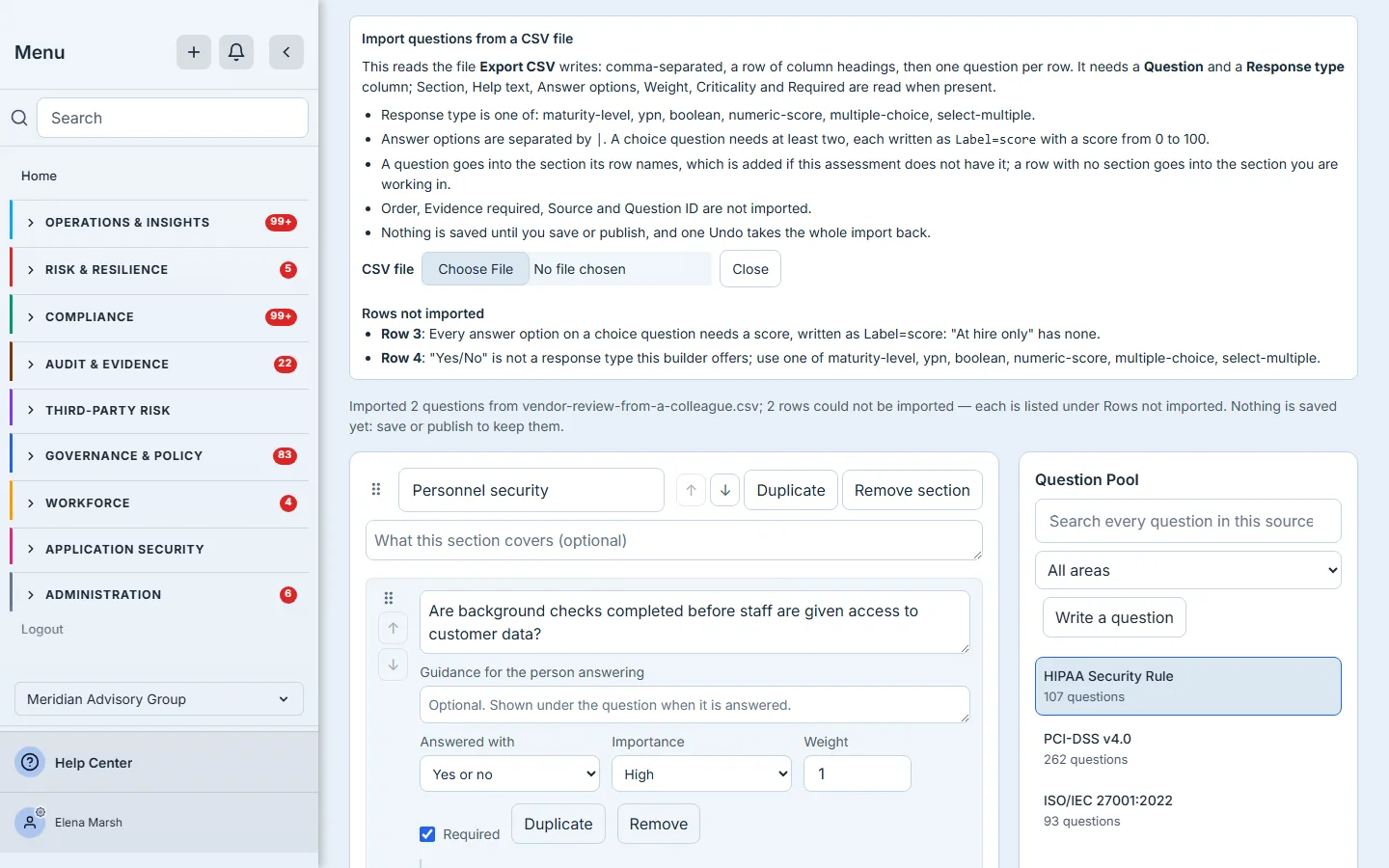Remove the background checks question
The image size is (1389, 868).
(659, 824)
